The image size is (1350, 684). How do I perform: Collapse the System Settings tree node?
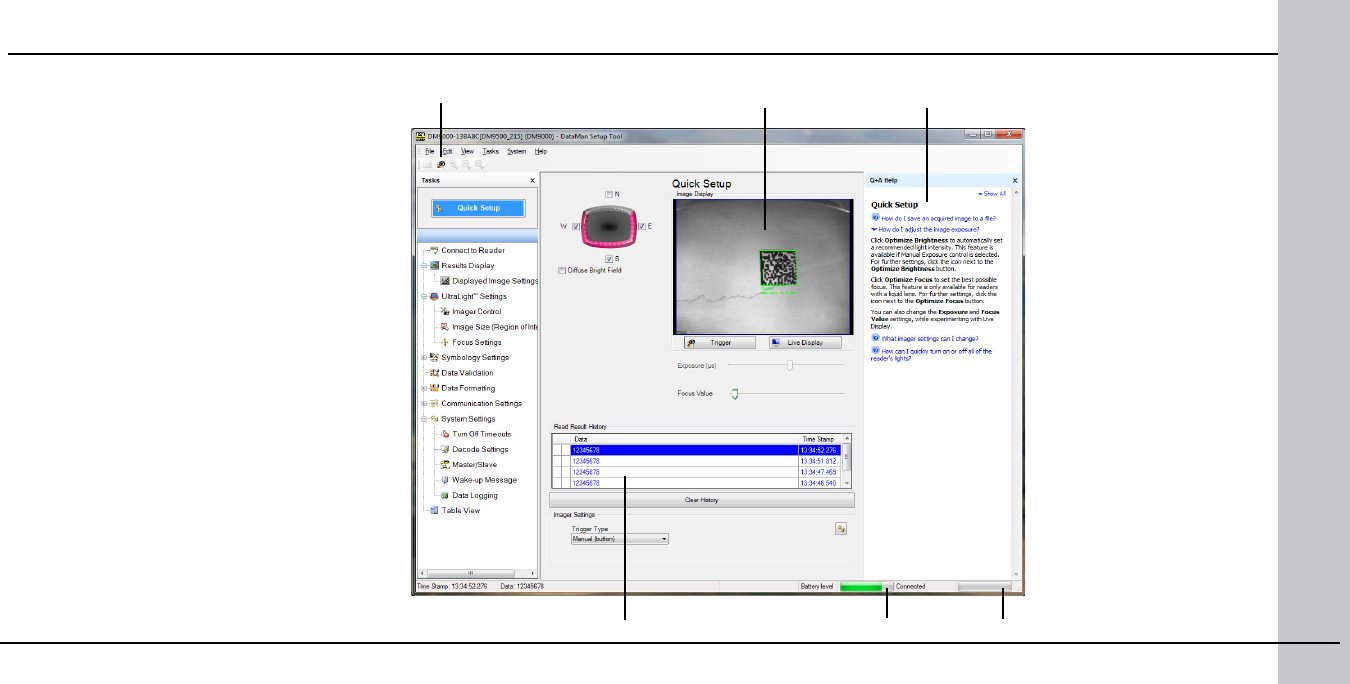coord(425,419)
